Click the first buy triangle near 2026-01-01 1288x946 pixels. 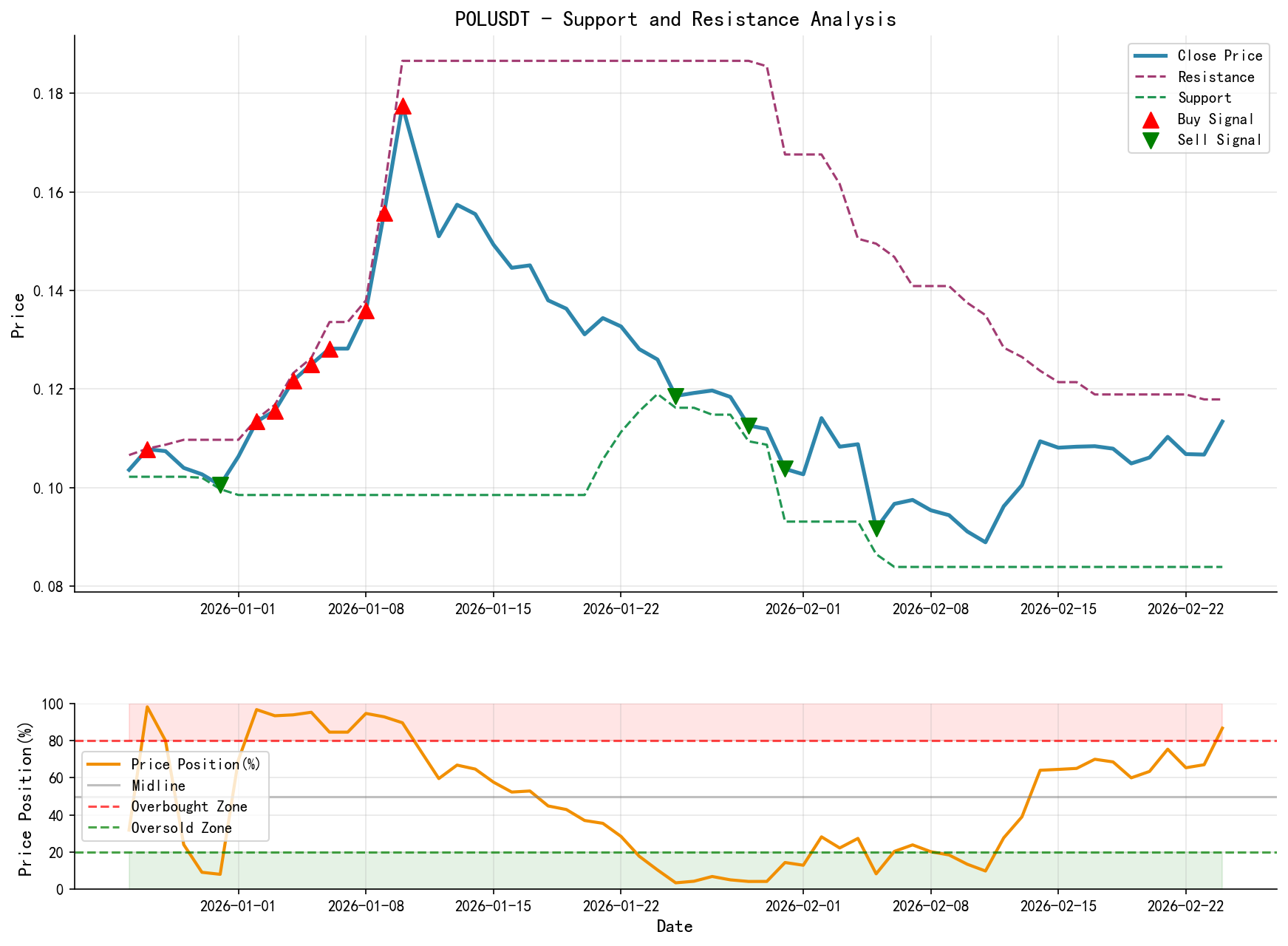point(259,421)
